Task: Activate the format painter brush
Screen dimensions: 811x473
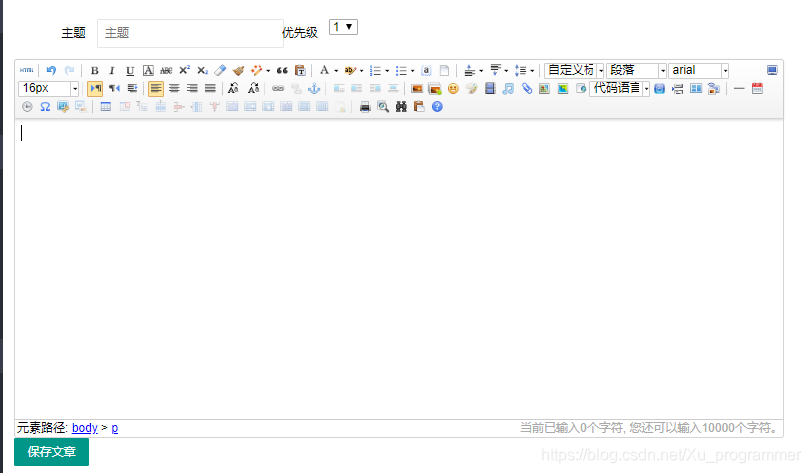Action: (x=238, y=70)
